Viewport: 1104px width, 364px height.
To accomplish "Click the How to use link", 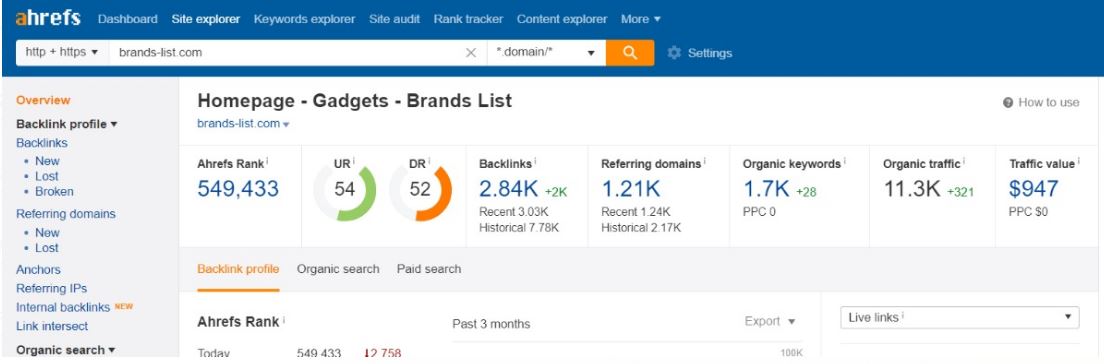I will (x=1048, y=103).
